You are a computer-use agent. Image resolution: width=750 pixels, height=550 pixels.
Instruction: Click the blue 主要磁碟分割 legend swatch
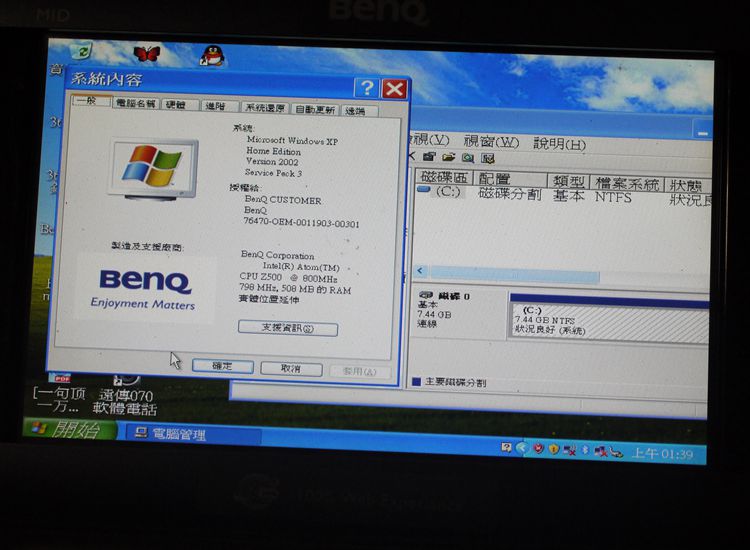pyautogui.click(x=416, y=382)
